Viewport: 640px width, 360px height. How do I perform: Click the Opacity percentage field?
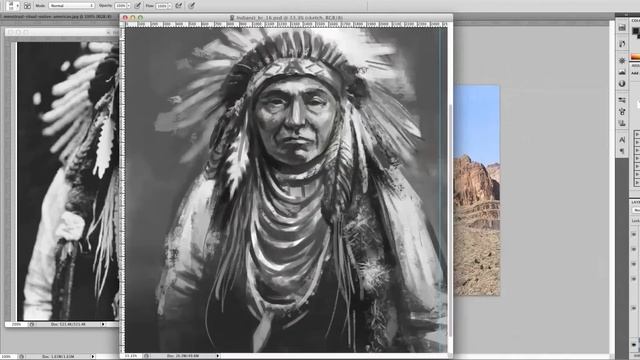pos(120,6)
